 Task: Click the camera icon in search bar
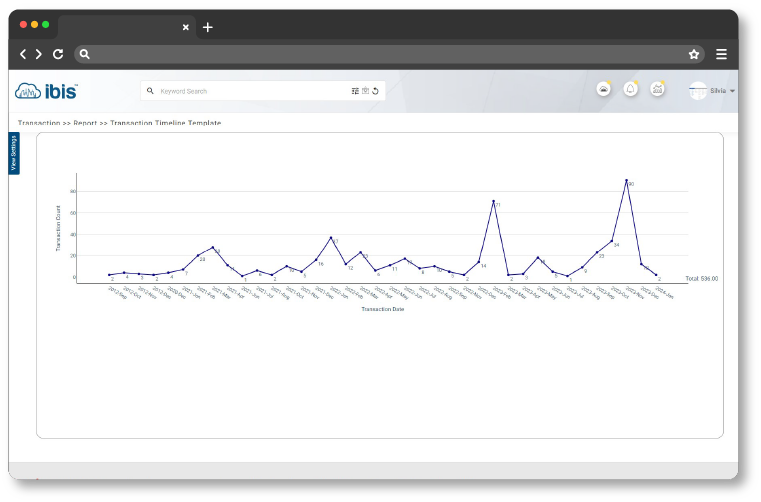click(x=365, y=91)
